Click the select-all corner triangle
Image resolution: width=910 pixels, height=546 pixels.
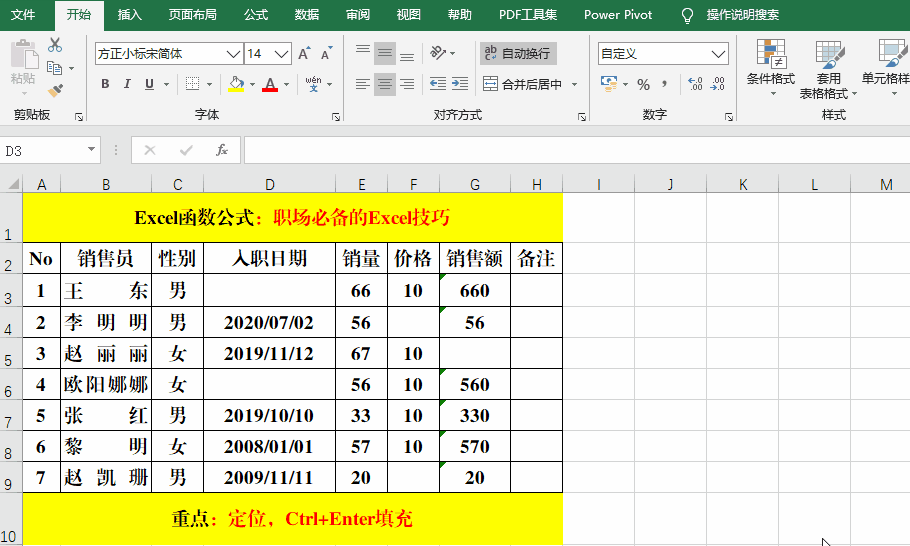tap(12, 184)
